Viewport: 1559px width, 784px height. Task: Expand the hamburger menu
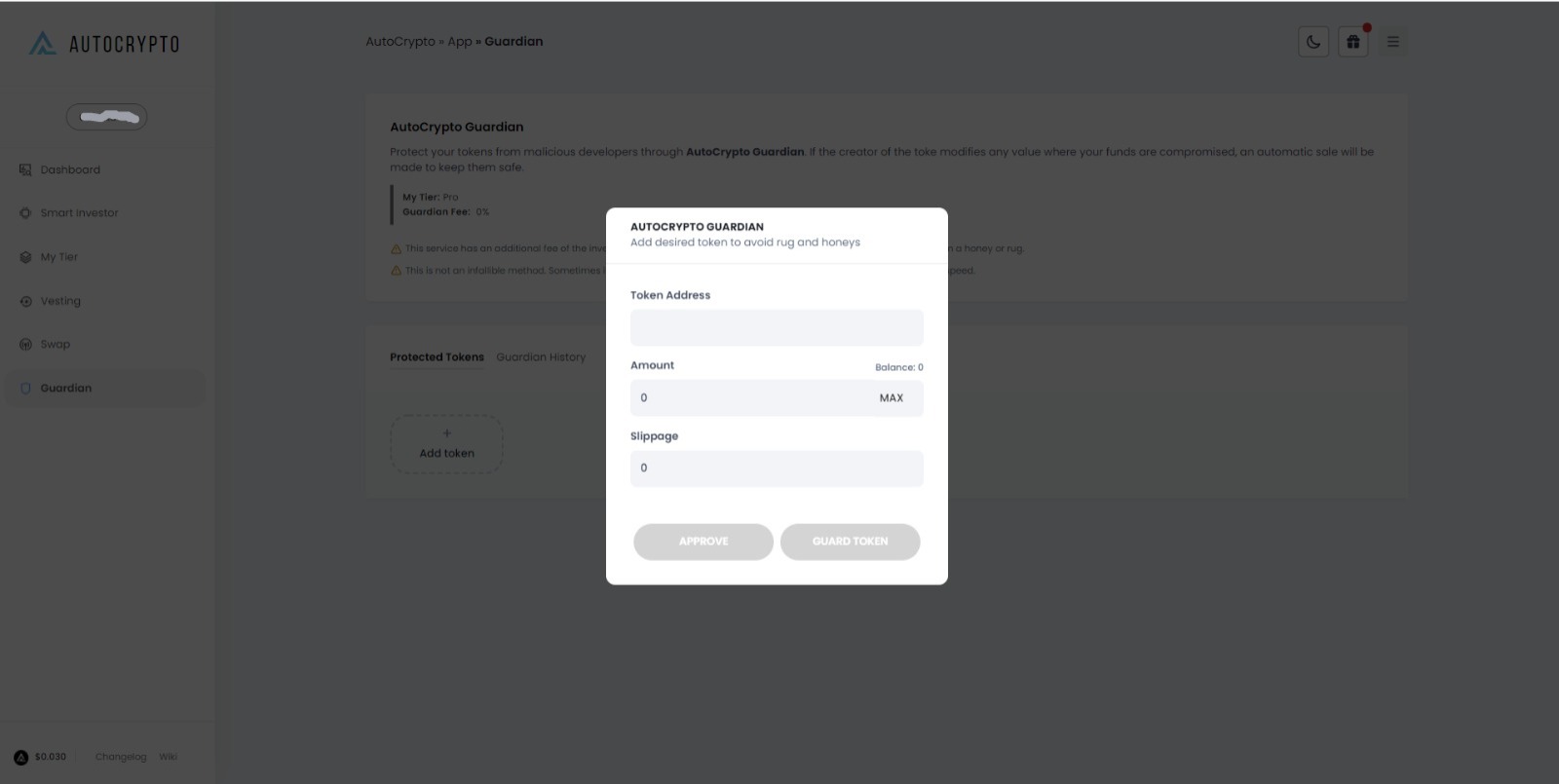tap(1392, 42)
